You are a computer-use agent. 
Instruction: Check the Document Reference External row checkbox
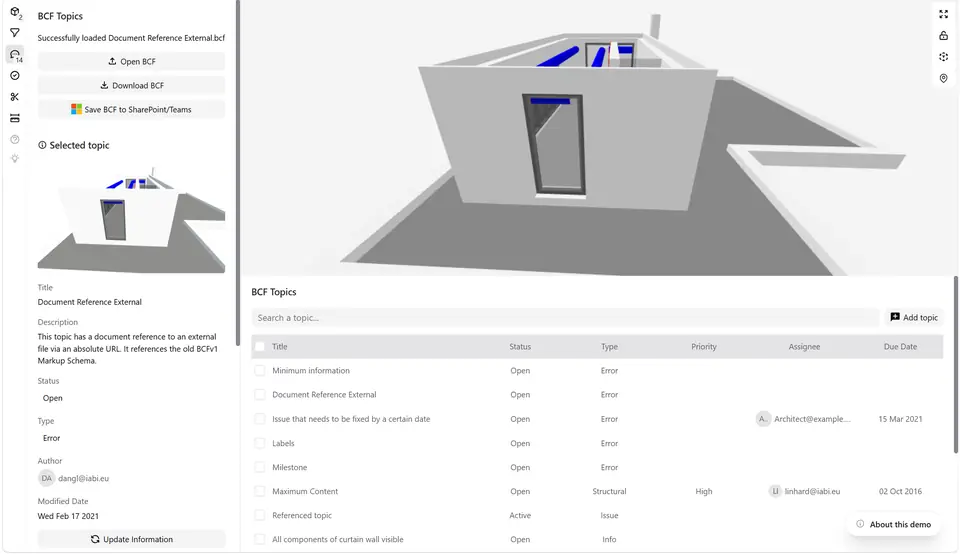[x=260, y=395]
